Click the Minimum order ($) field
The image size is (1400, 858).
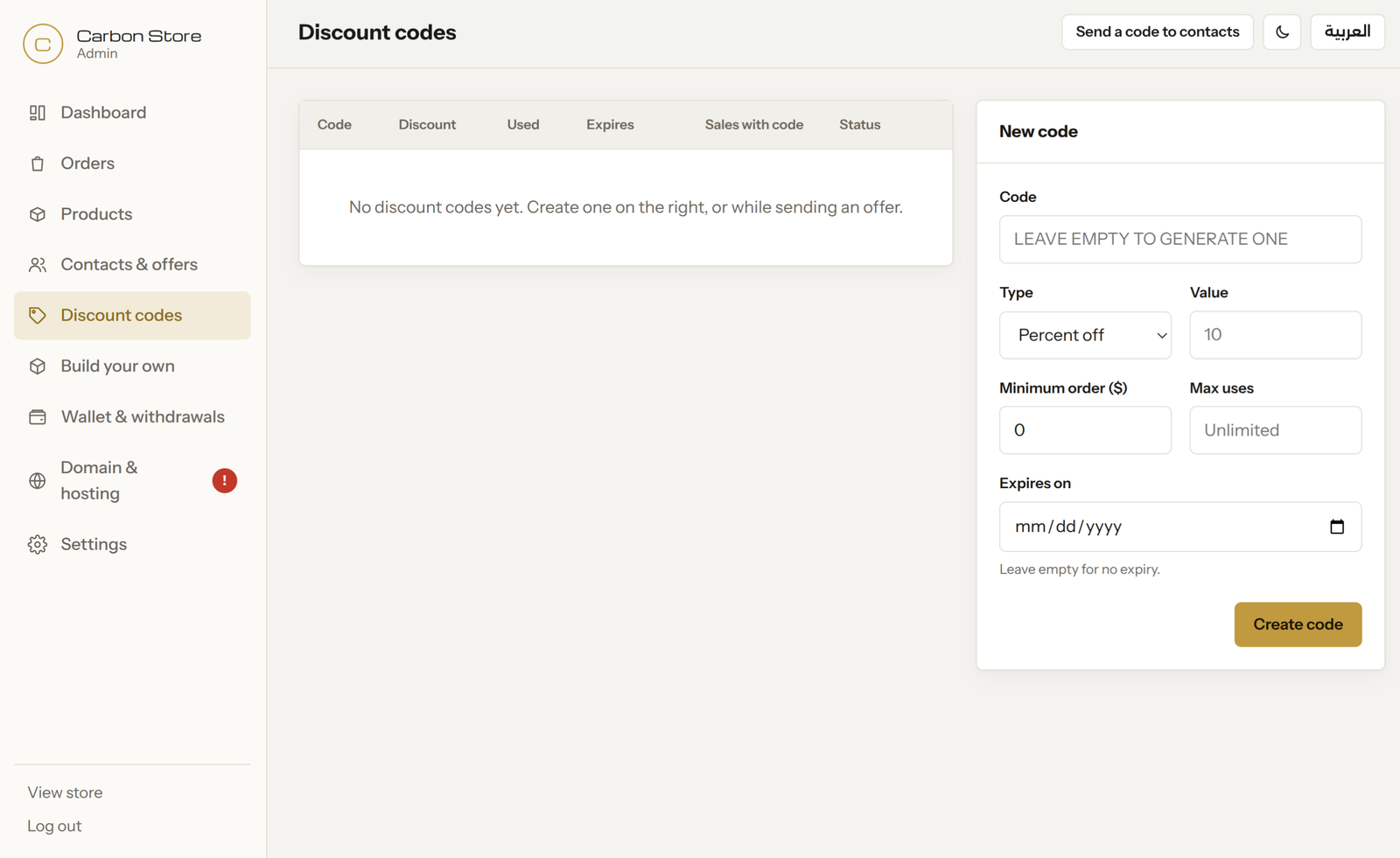pos(1085,430)
